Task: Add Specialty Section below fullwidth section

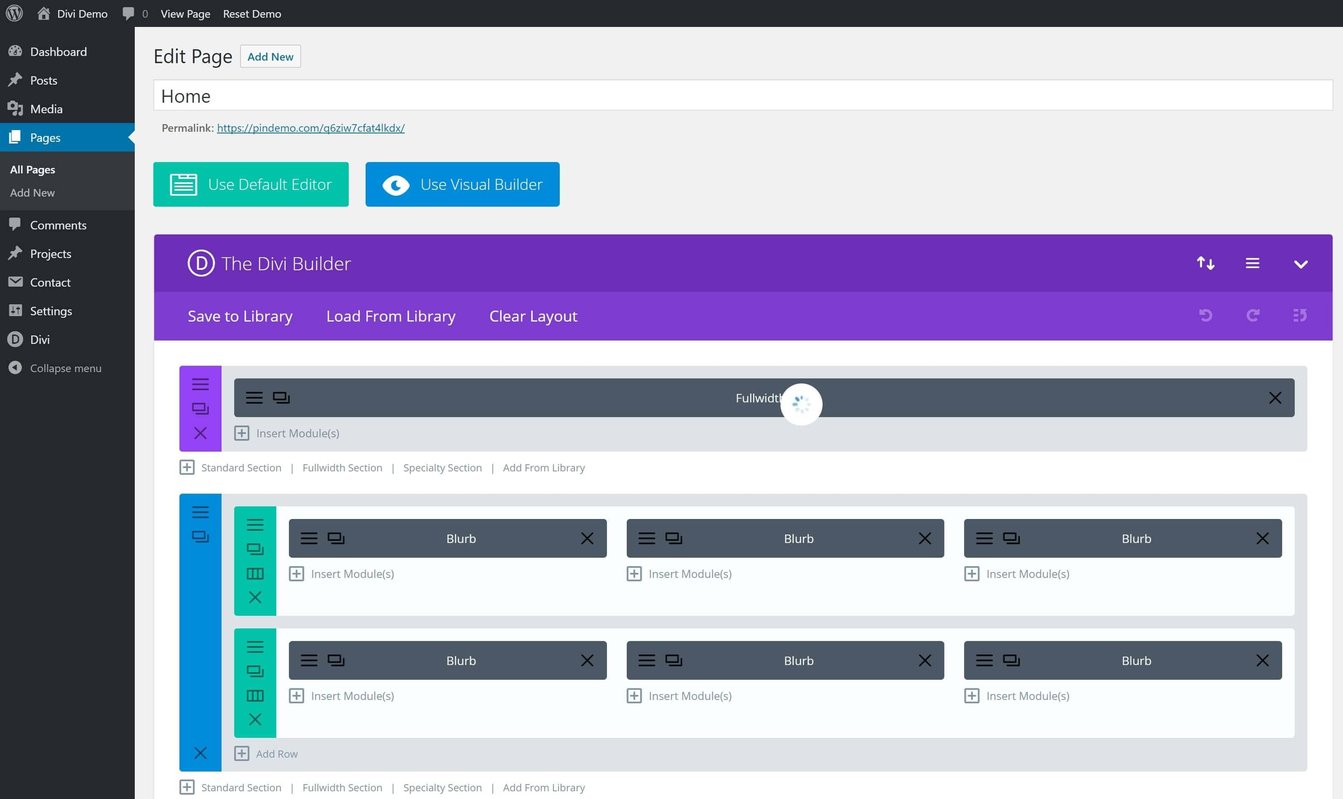Action: [442, 468]
